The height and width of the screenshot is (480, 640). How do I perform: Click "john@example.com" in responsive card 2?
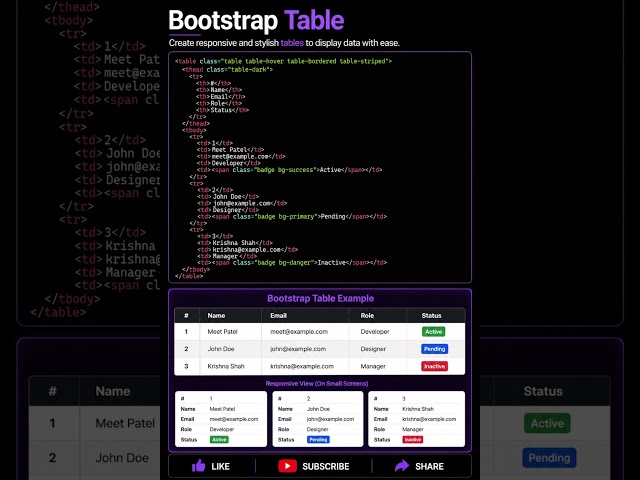click(330, 419)
